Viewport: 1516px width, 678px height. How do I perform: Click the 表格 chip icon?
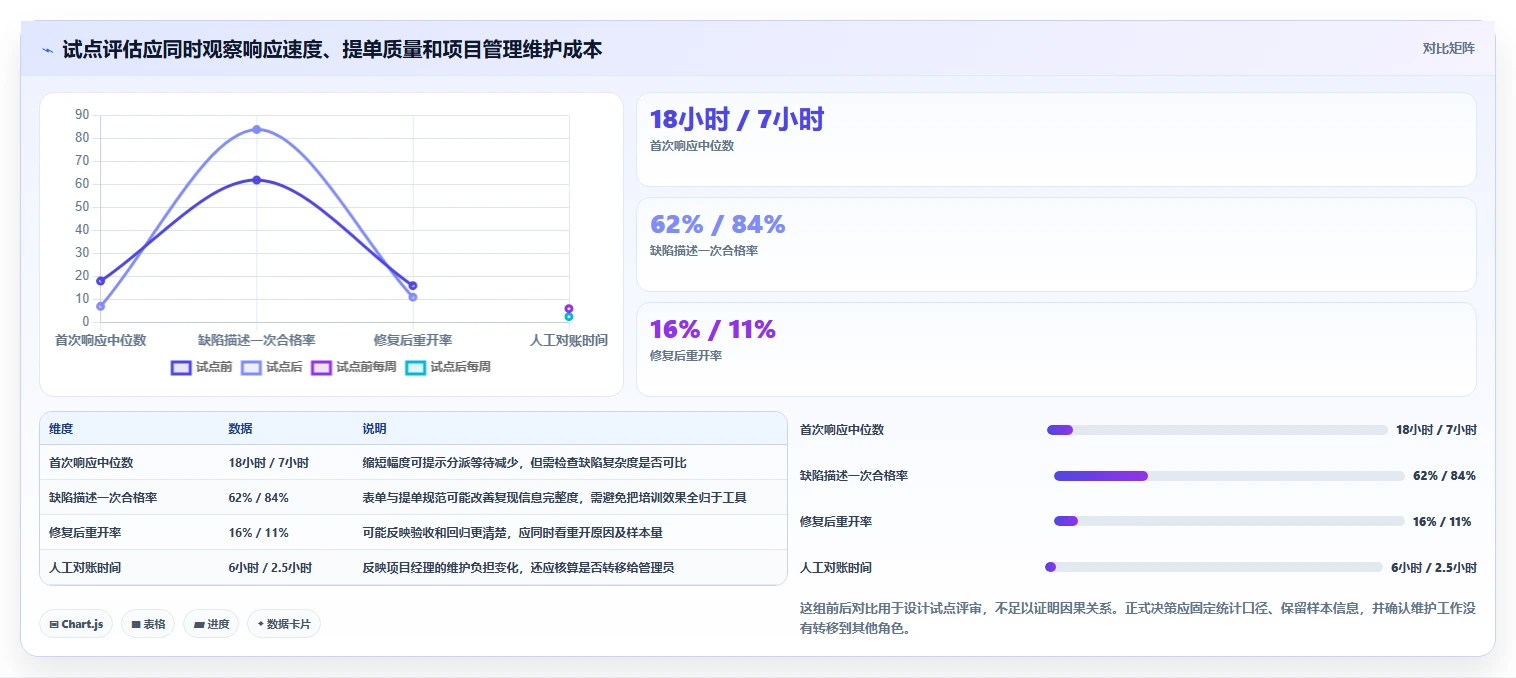point(136,624)
